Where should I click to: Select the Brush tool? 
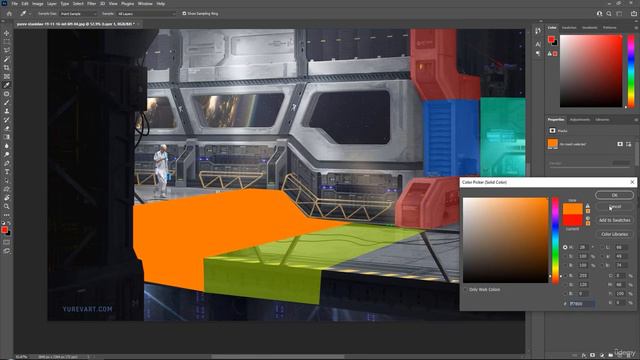[x=7, y=102]
